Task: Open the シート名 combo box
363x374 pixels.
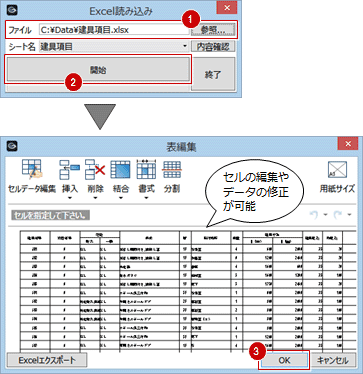Action: click(x=114, y=47)
